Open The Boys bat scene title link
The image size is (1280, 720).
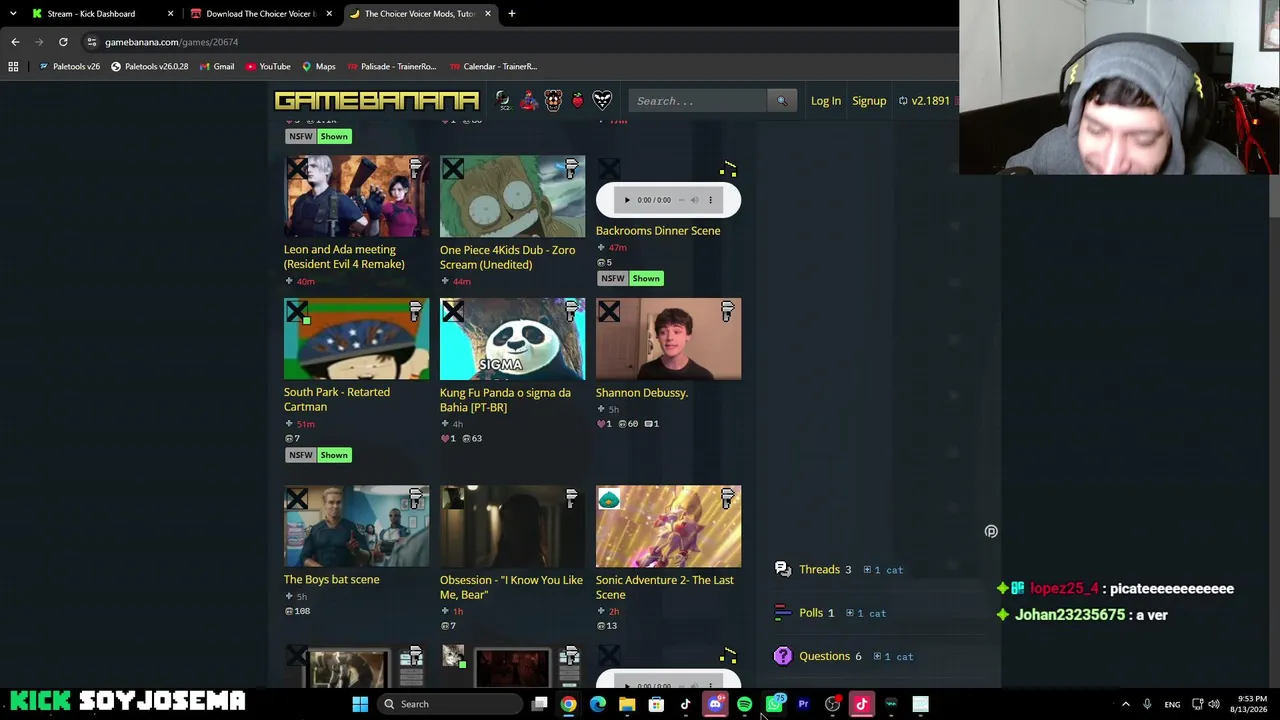pyautogui.click(x=332, y=580)
